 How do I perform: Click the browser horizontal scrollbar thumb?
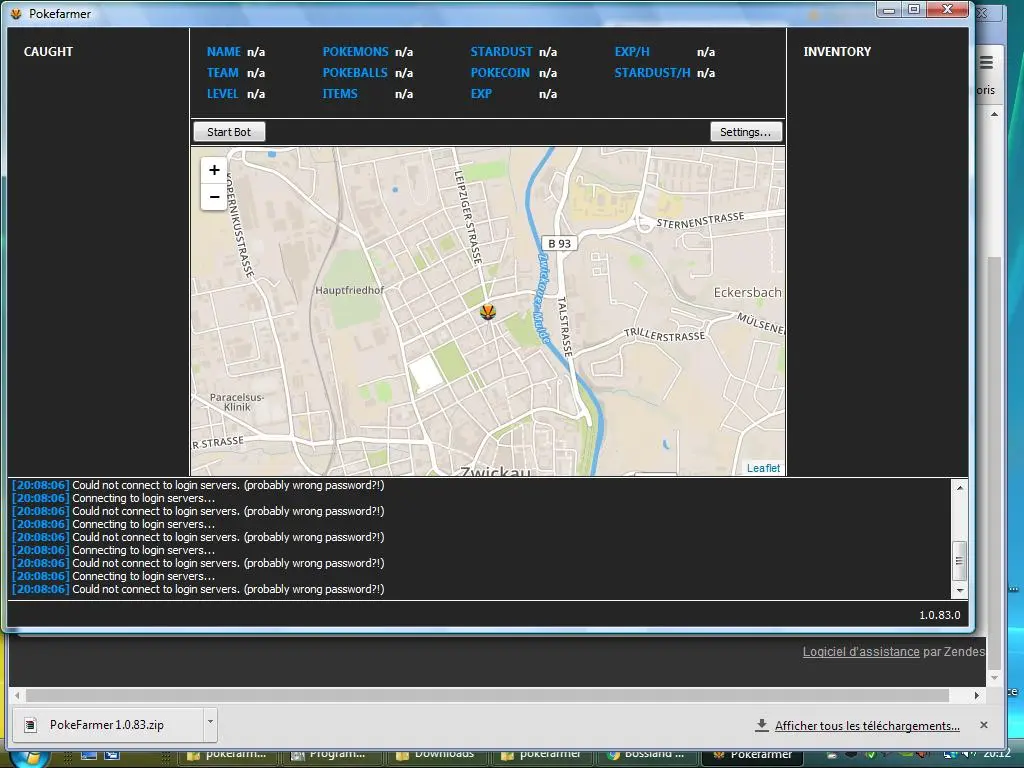click(487, 696)
